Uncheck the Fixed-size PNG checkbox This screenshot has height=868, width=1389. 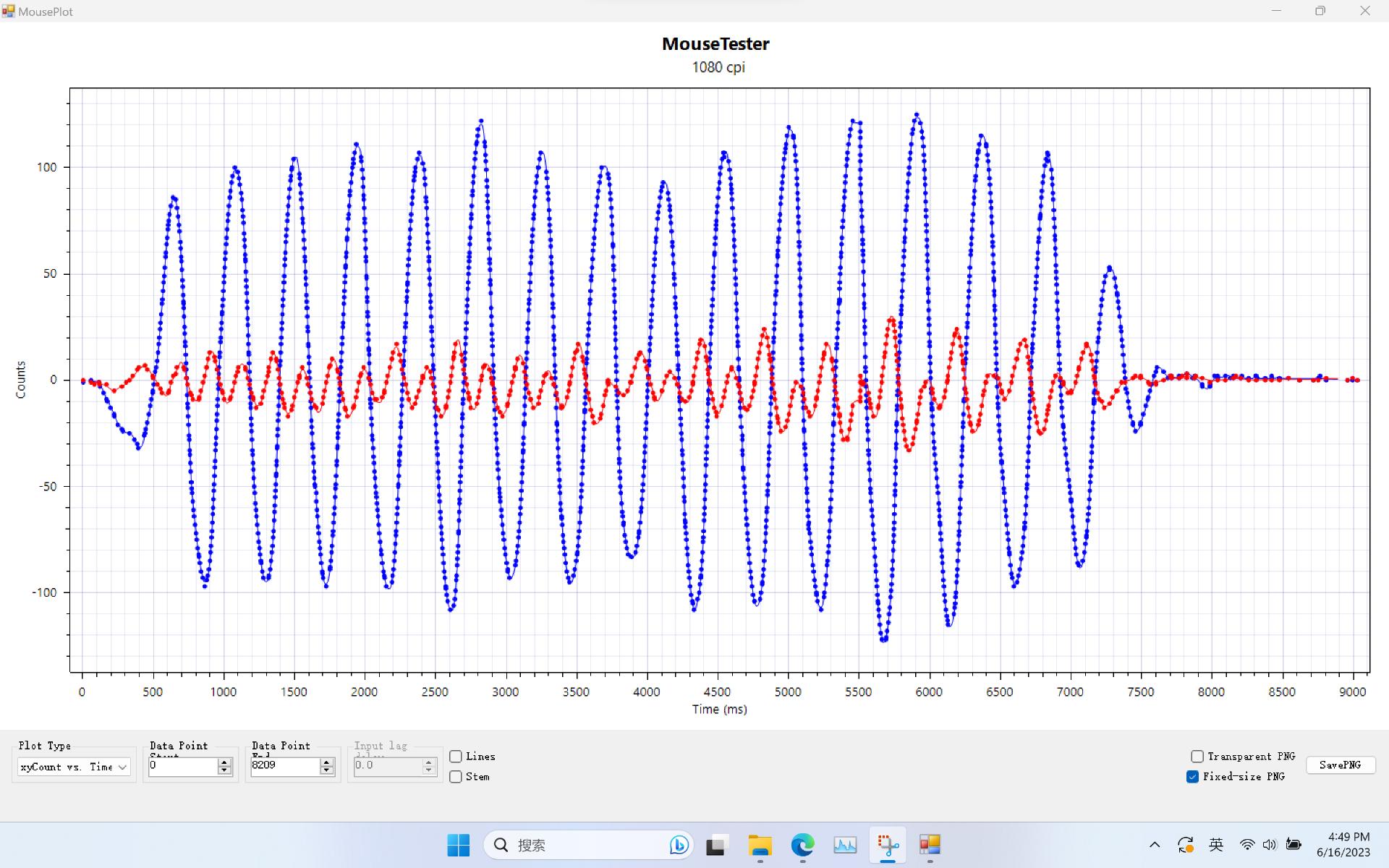(1192, 777)
